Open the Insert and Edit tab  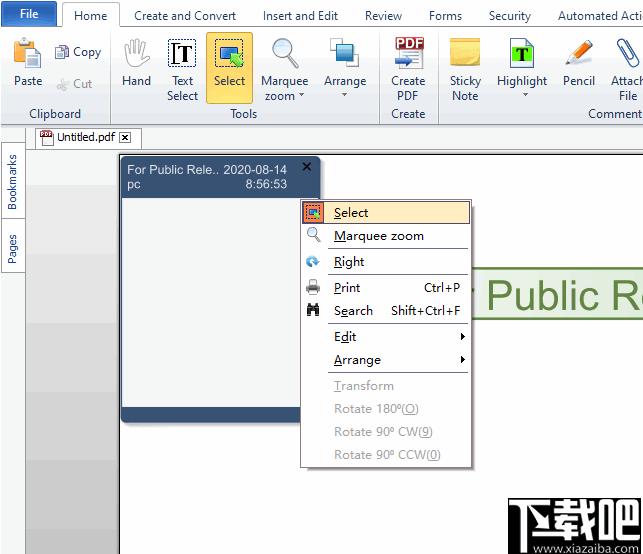point(300,16)
